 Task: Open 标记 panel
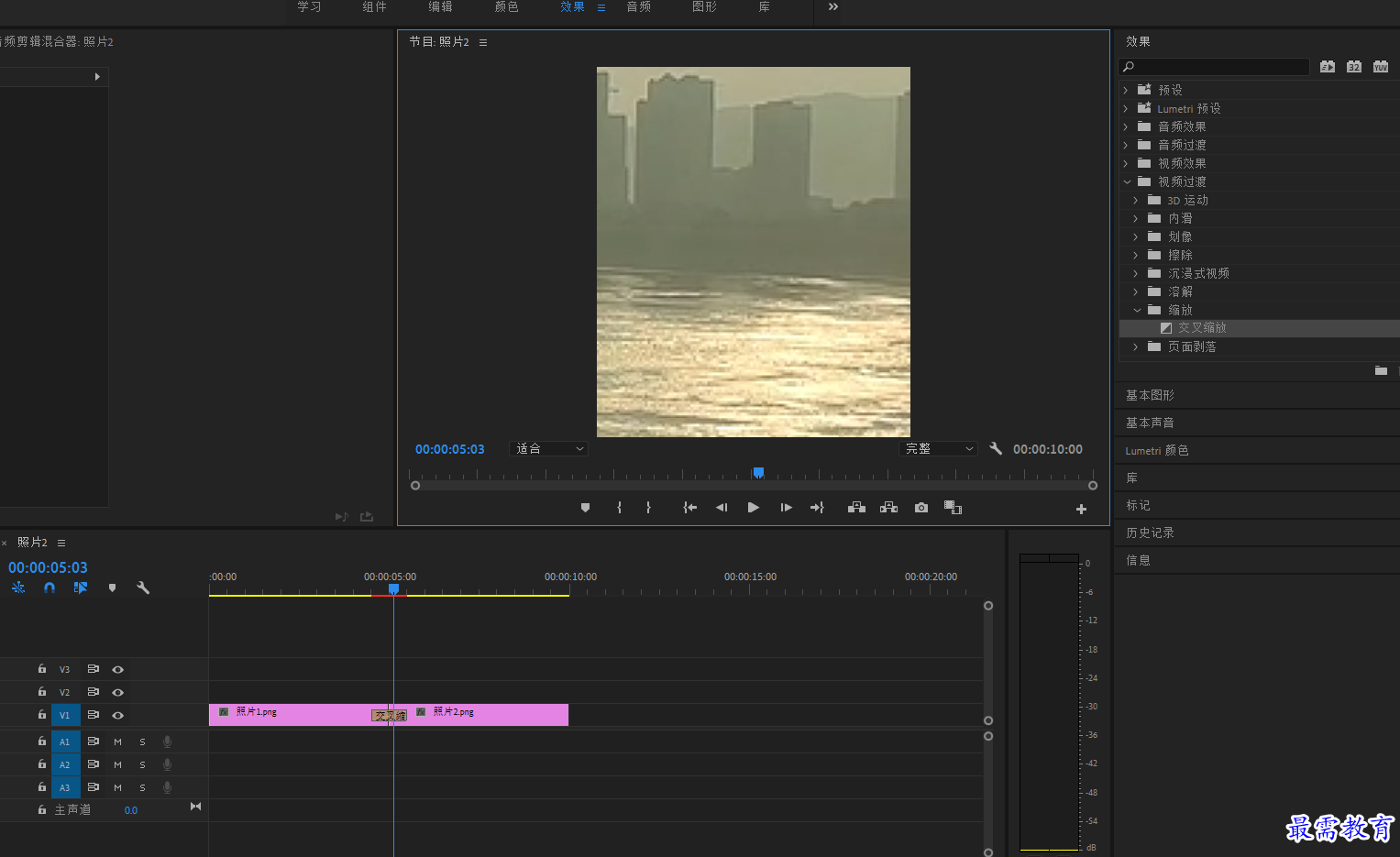(1138, 505)
